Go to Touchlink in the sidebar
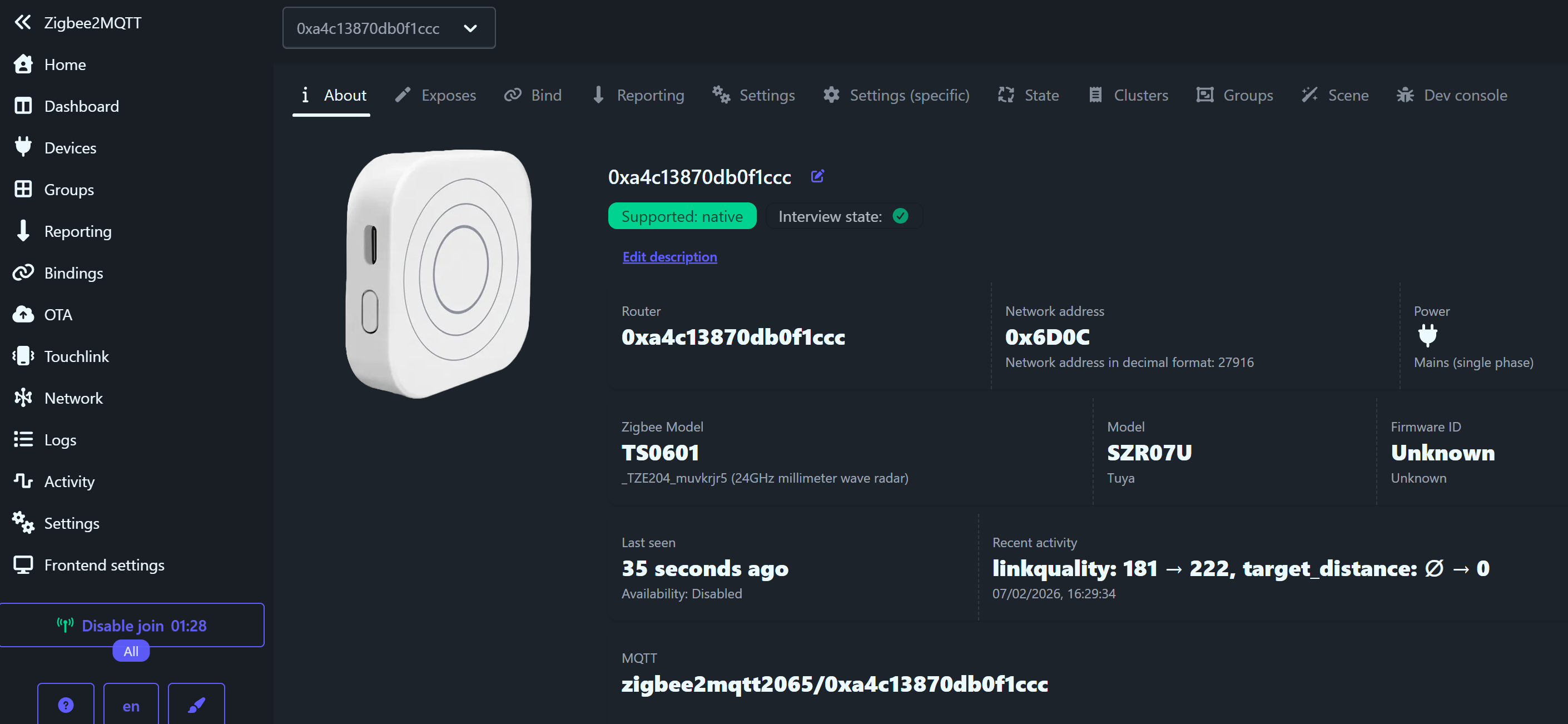 (76, 356)
